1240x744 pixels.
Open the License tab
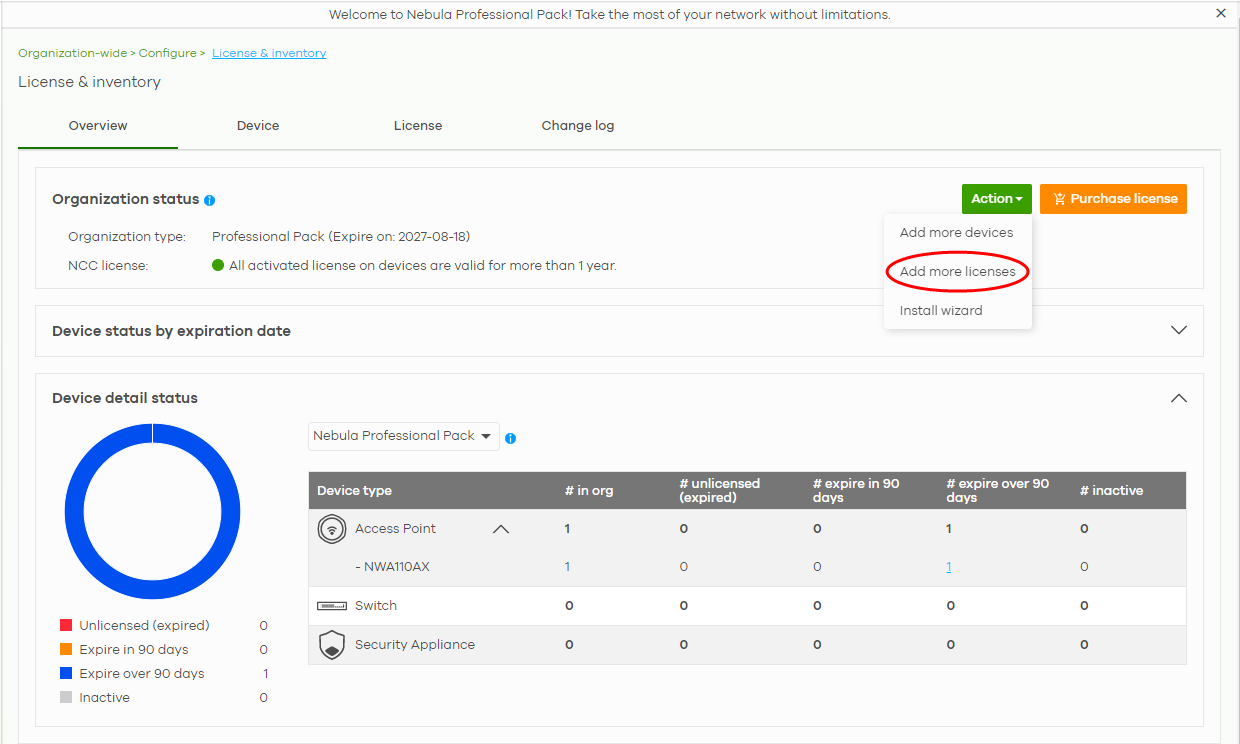click(x=418, y=126)
